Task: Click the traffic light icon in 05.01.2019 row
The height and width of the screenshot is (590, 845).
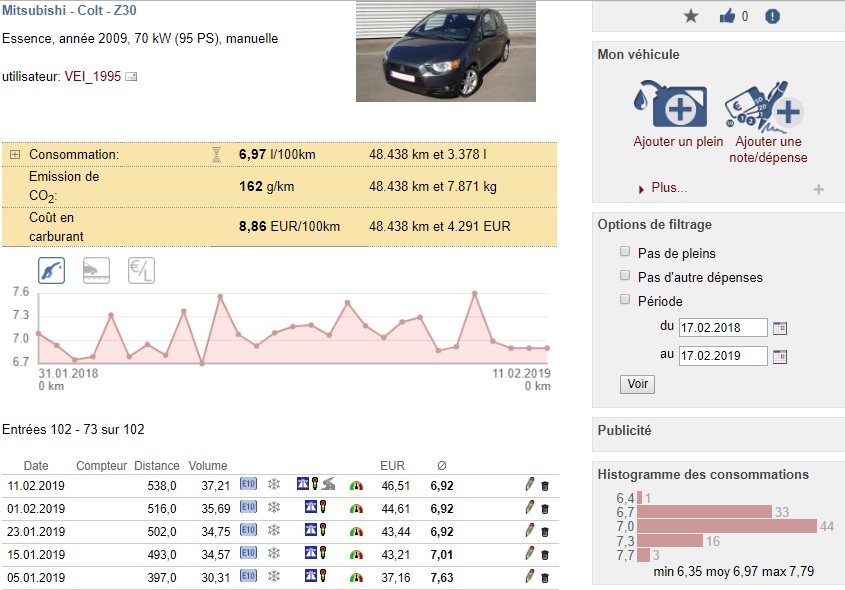Action: [323, 575]
